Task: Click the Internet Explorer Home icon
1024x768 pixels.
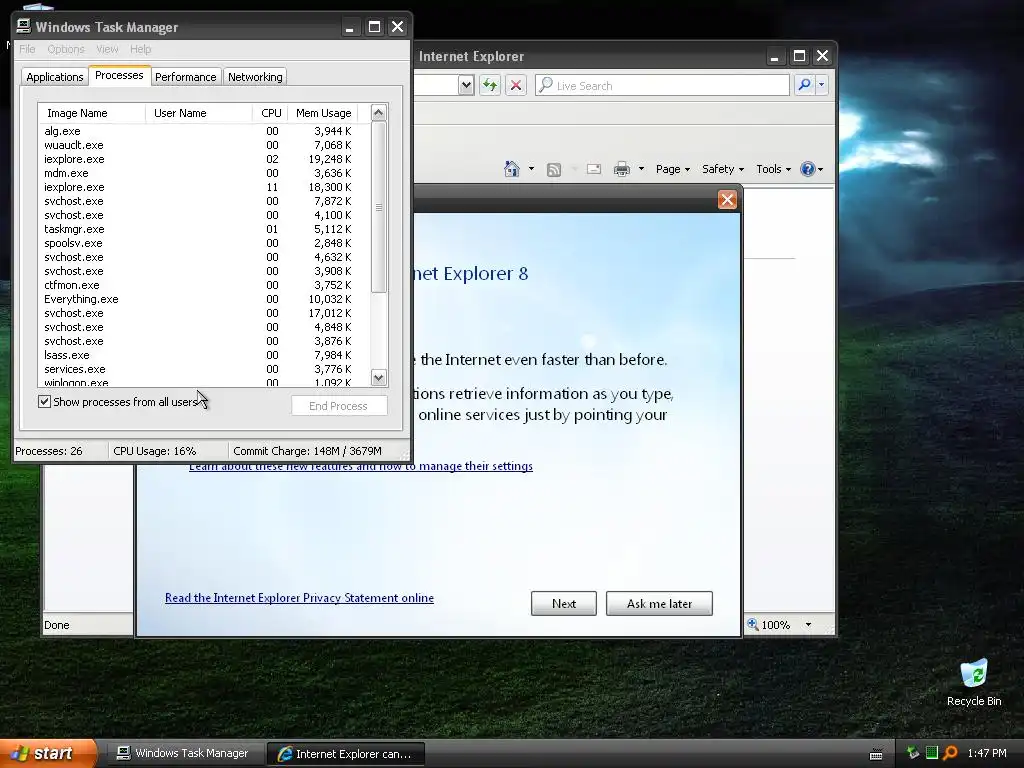Action: (511, 169)
